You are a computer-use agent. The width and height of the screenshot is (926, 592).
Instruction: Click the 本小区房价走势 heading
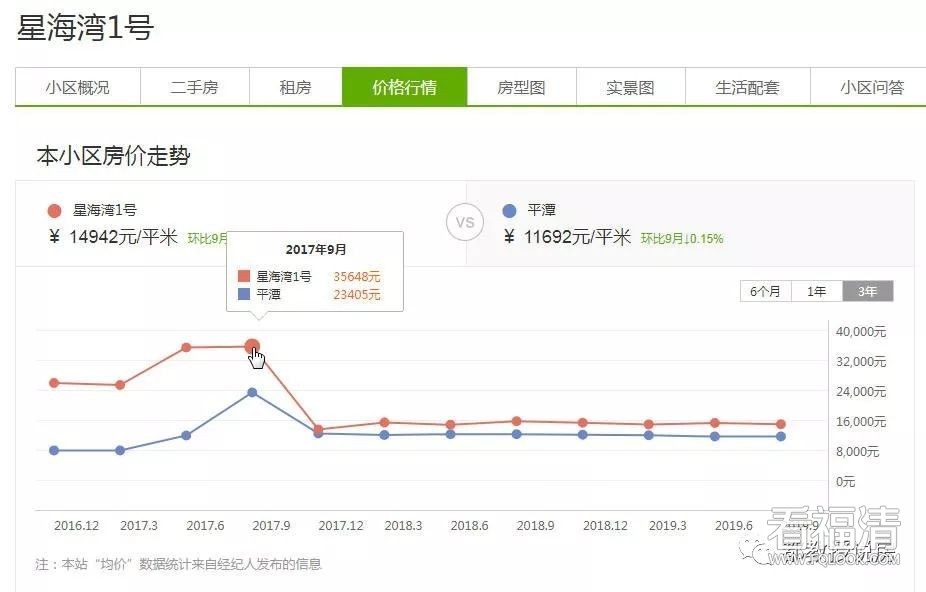[x=113, y=157]
